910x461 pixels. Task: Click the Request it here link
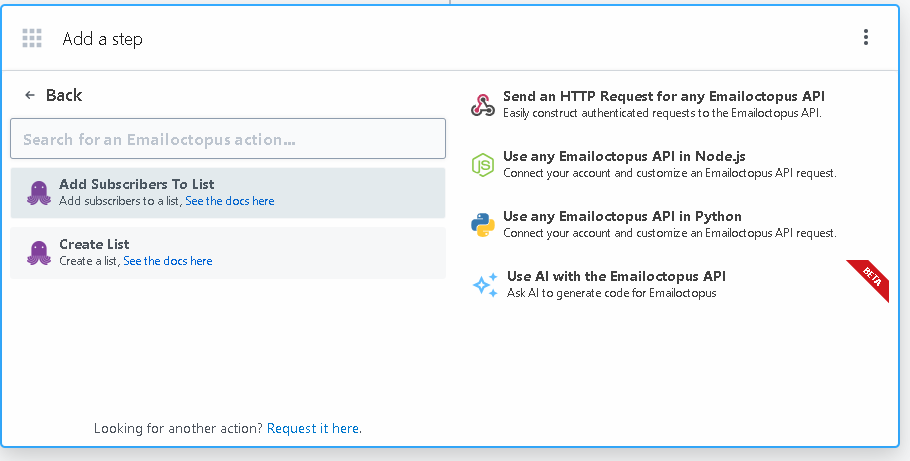click(313, 428)
